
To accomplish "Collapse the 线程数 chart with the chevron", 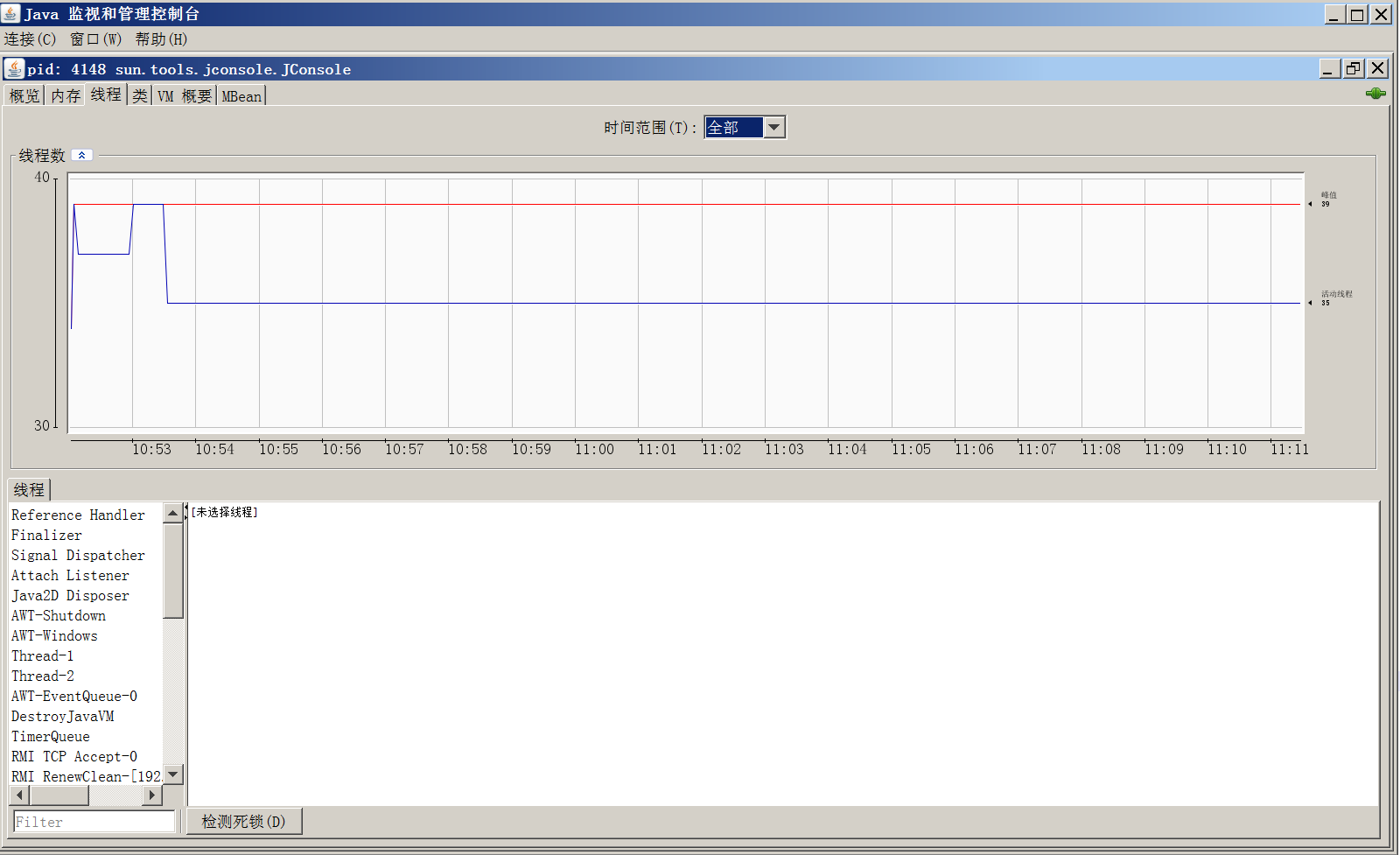I will point(82,155).
